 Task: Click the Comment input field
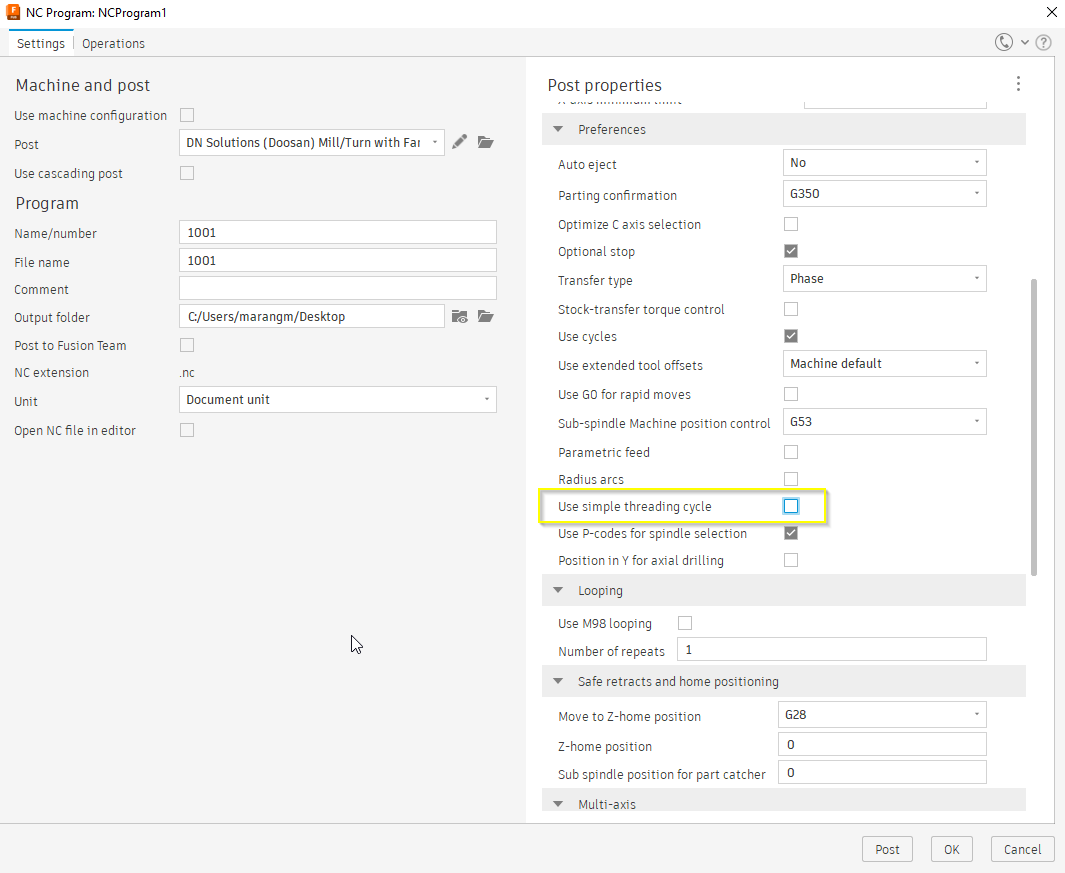(x=338, y=289)
